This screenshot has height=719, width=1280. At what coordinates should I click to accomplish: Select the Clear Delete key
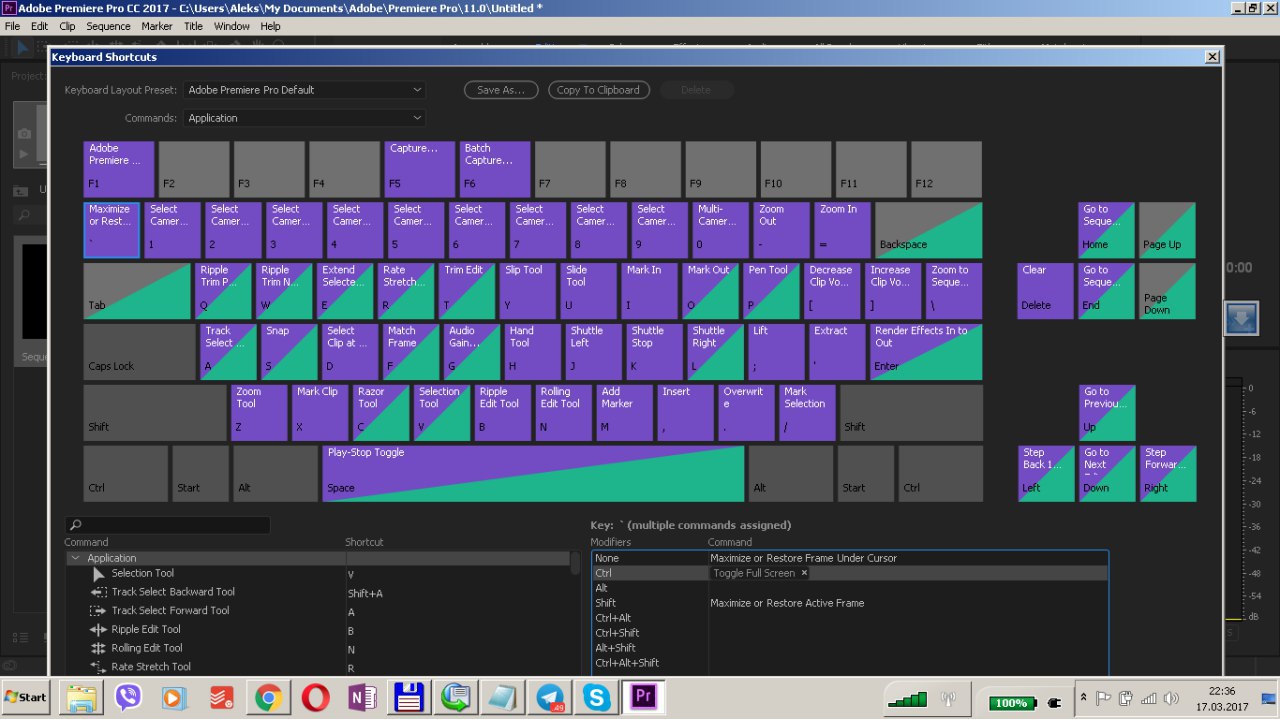pos(1046,291)
